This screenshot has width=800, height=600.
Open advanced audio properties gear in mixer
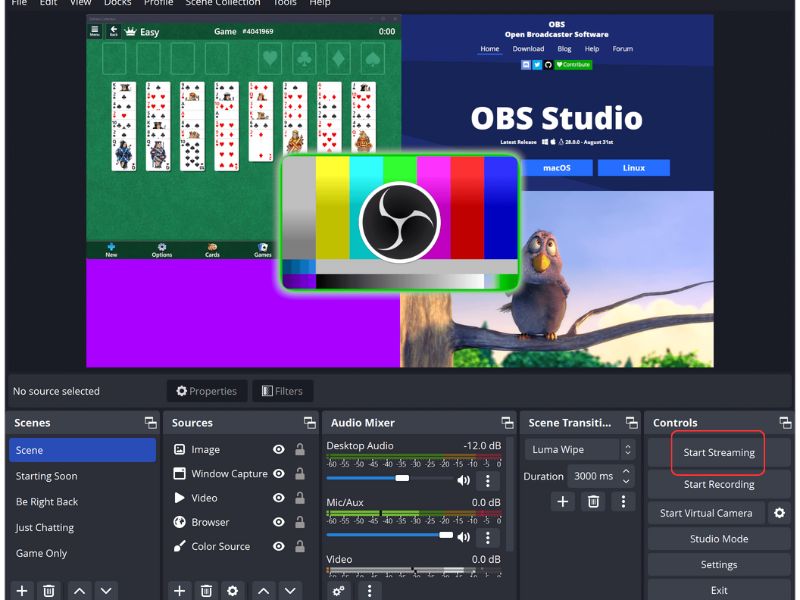pyautogui.click(x=339, y=591)
